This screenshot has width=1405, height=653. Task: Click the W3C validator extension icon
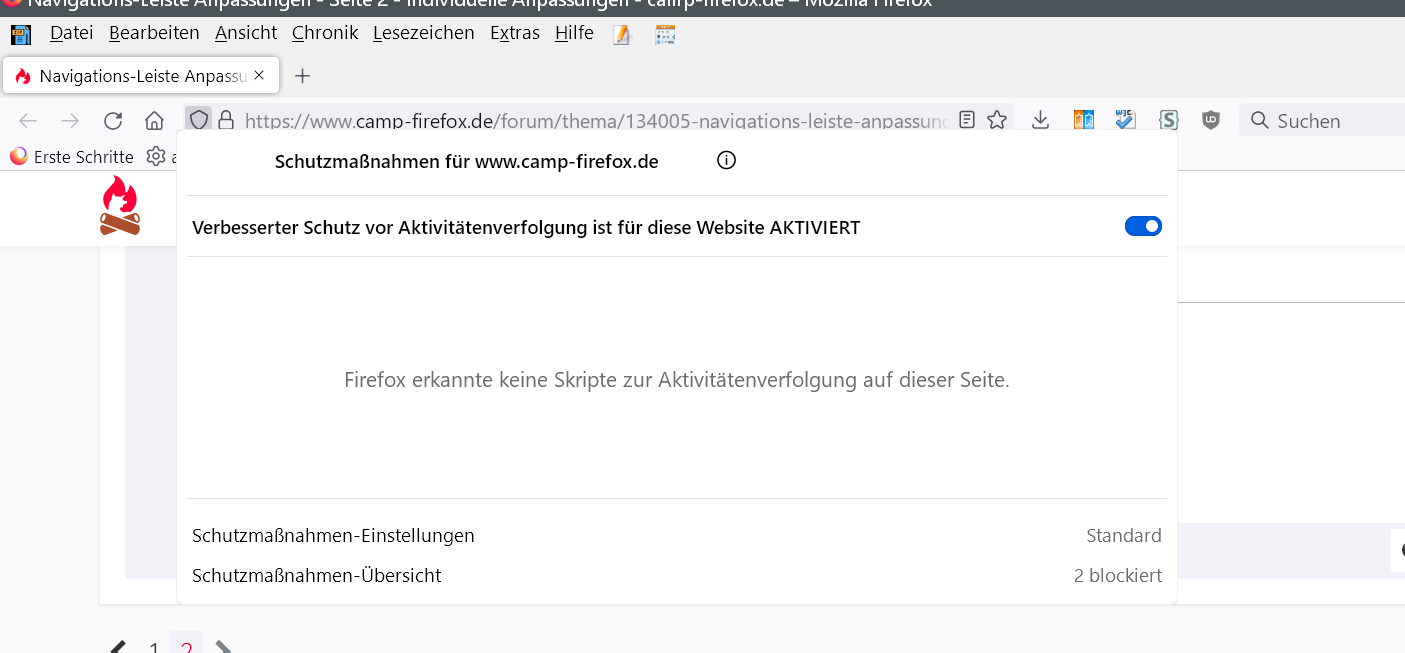click(1126, 120)
